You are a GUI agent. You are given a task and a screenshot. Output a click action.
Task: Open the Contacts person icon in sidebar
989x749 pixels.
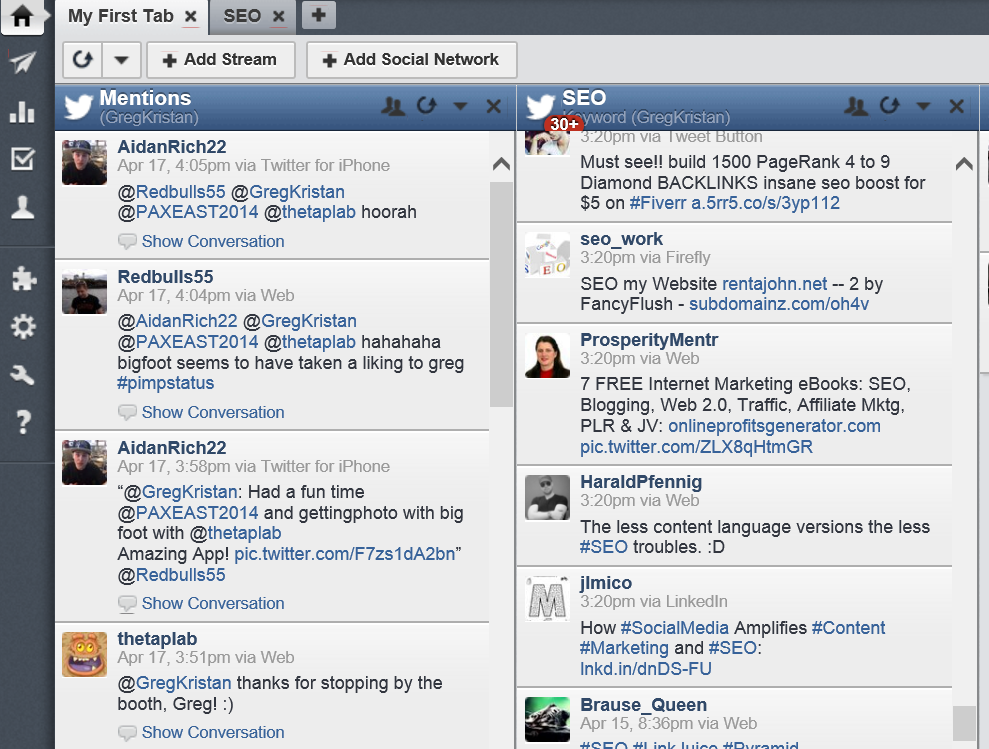(x=23, y=207)
